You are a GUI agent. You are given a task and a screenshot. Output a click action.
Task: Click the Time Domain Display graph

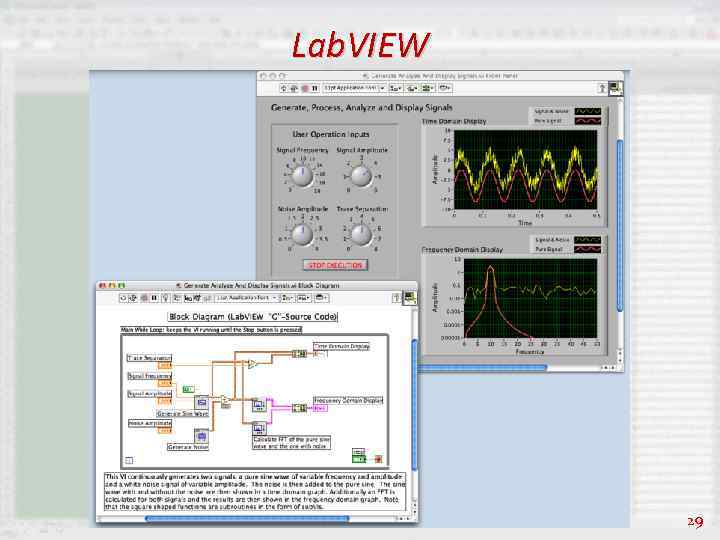coord(526,170)
